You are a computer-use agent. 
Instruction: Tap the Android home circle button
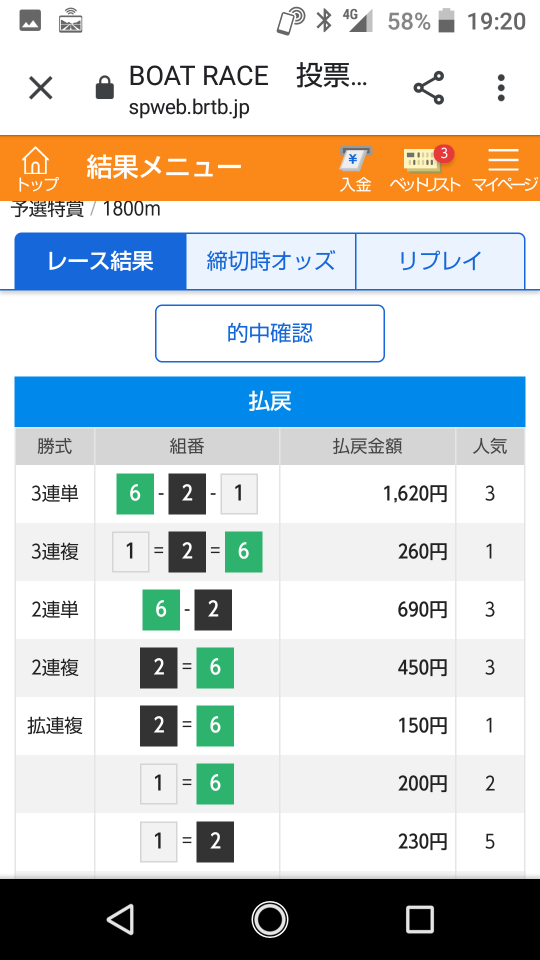269,919
